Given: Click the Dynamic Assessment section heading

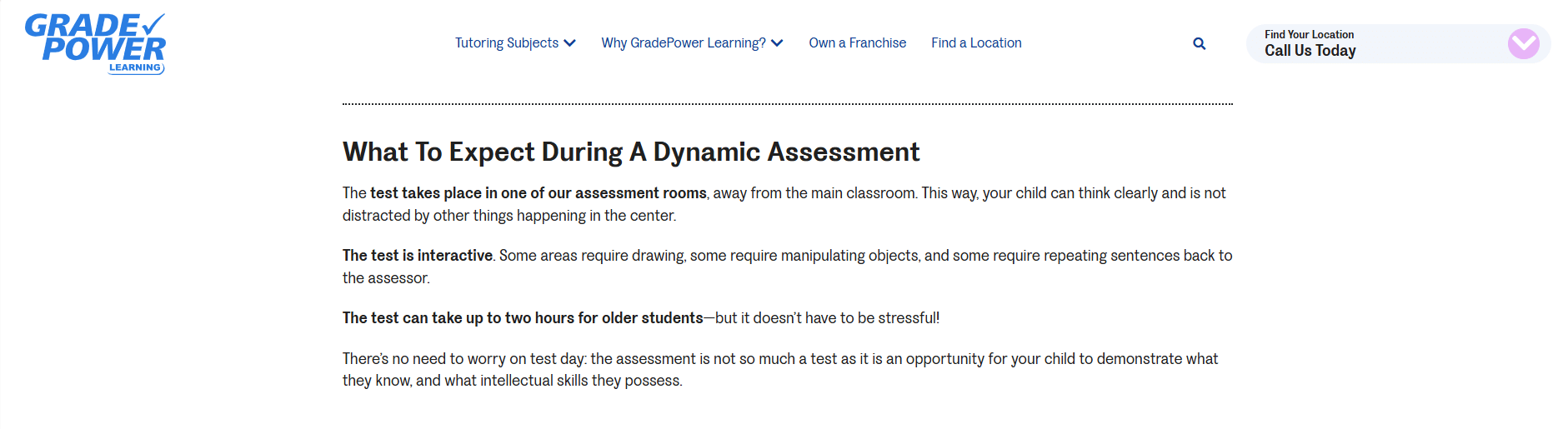Looking at the screenshot, I should (x=631, y=152).
